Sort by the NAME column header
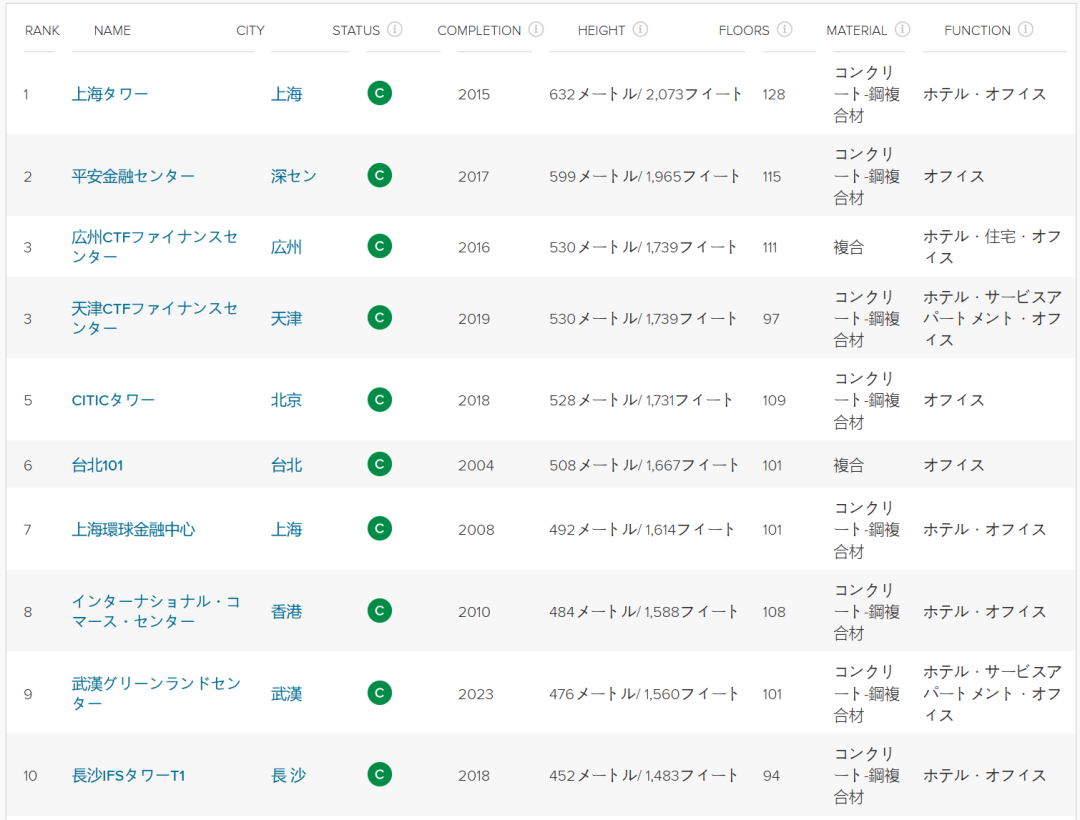The width and height of the screenshot is (1080, 820). tap(112, 31)
